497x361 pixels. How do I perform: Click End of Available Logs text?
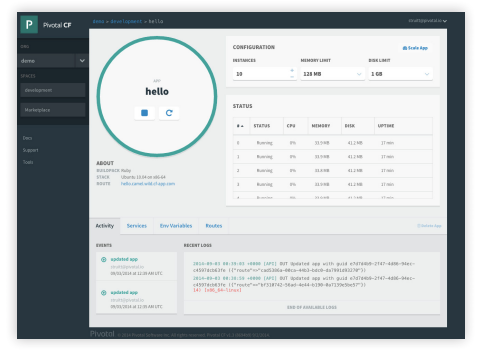coord(312,307)
